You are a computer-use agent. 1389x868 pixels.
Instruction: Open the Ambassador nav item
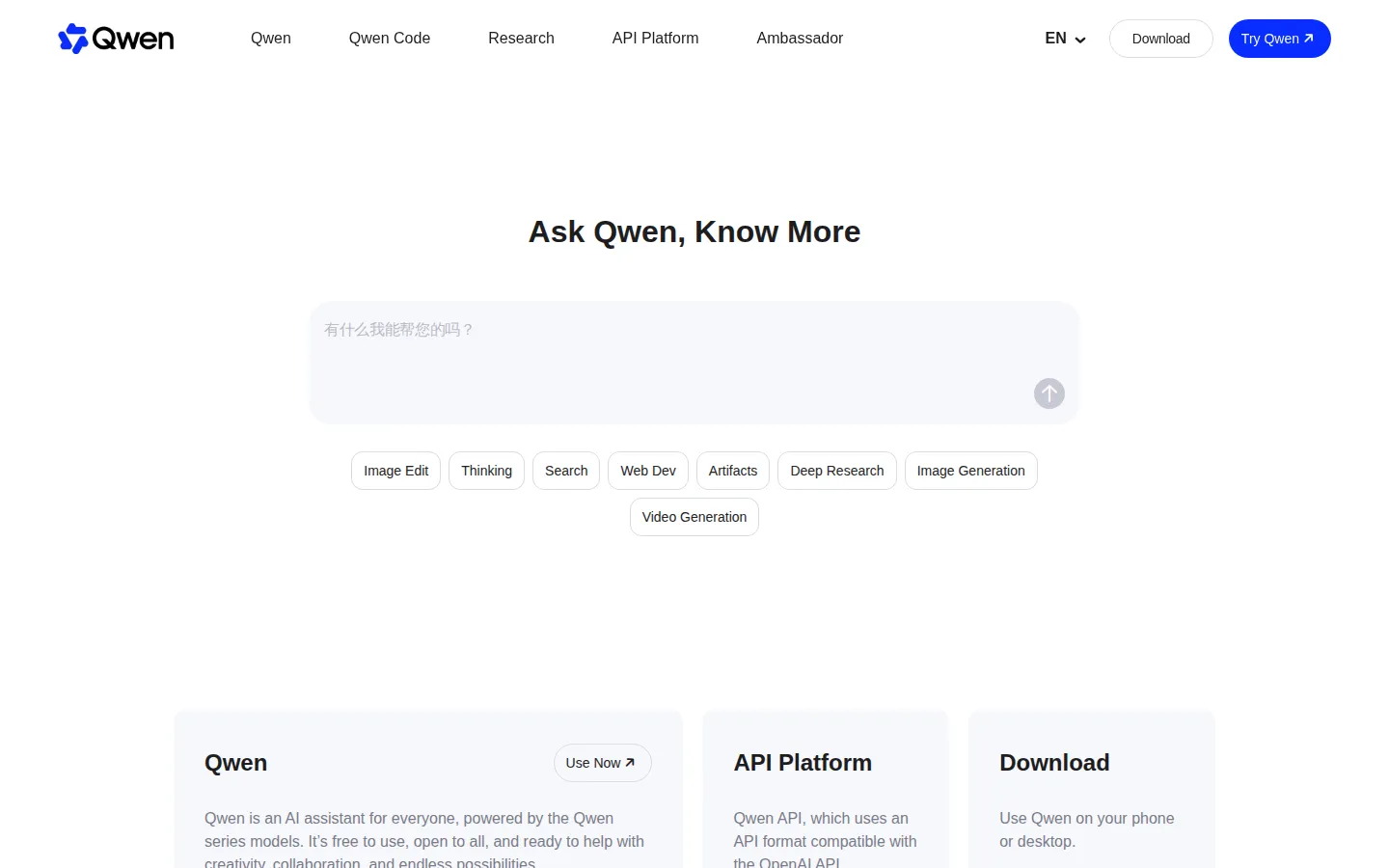tap(800, 39)
